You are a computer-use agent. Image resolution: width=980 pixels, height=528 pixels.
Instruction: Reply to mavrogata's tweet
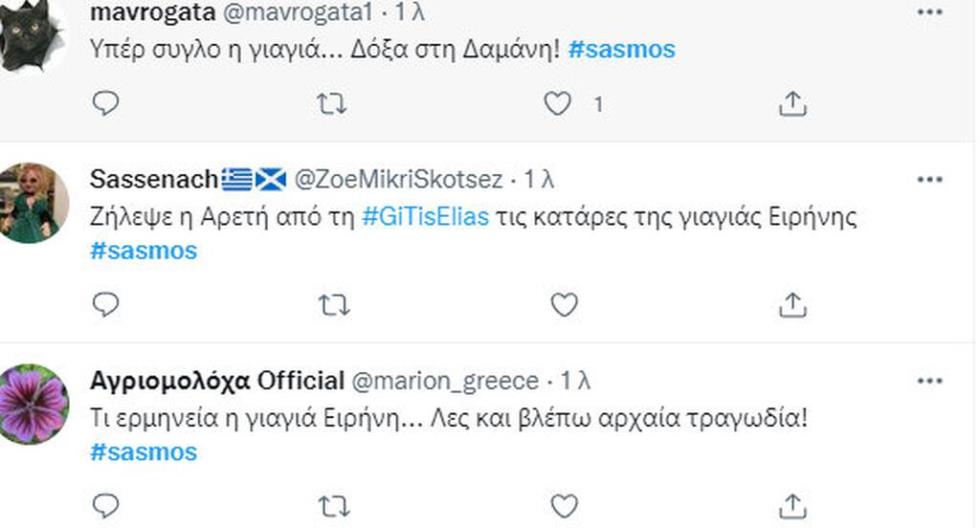point(105,103)
